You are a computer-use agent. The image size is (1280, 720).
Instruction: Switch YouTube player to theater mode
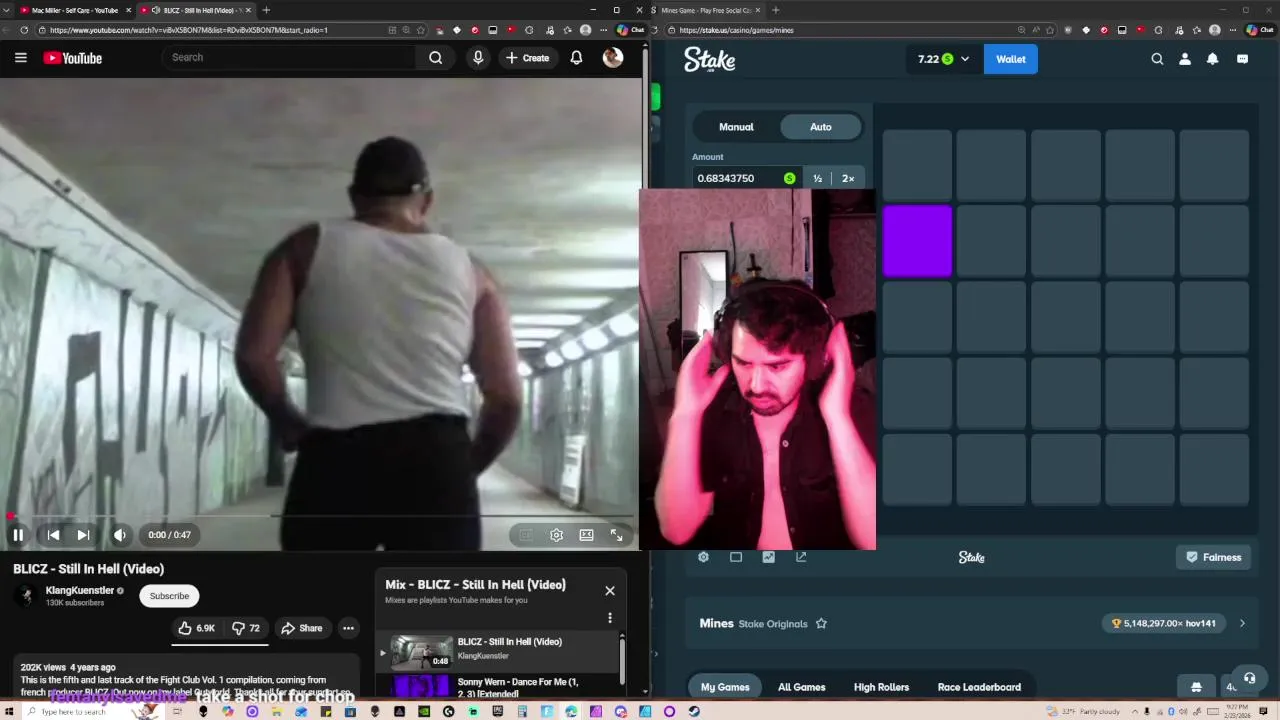pyautogui.click(x=586, y=535)
